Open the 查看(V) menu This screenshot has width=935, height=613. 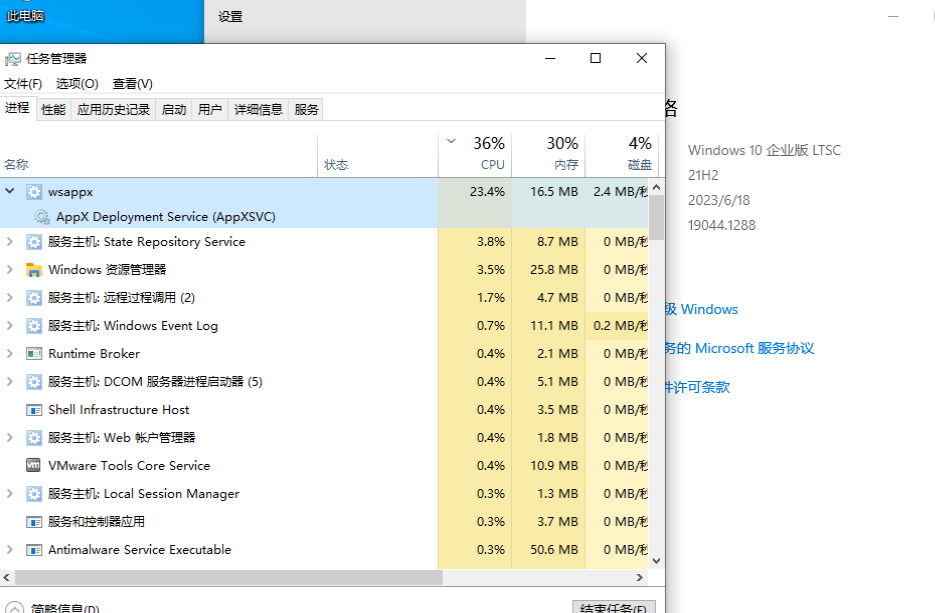click(x=132, y=84)
